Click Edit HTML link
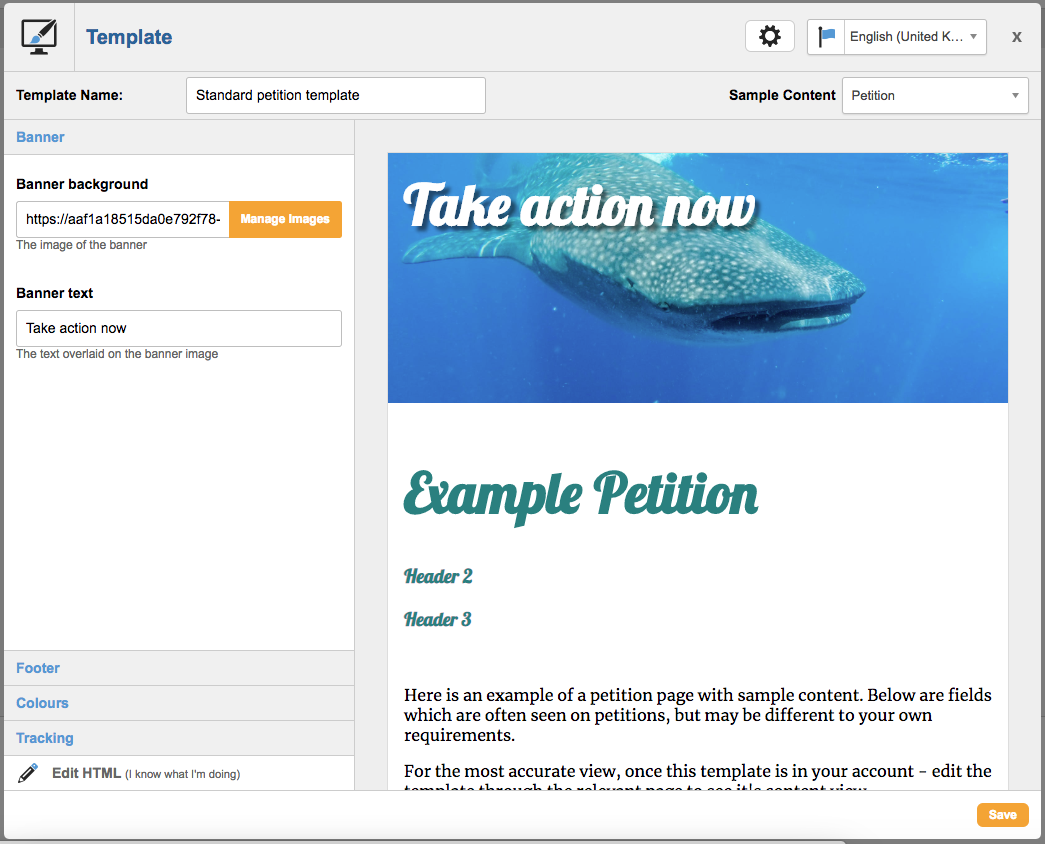 [x=86, y=773]
